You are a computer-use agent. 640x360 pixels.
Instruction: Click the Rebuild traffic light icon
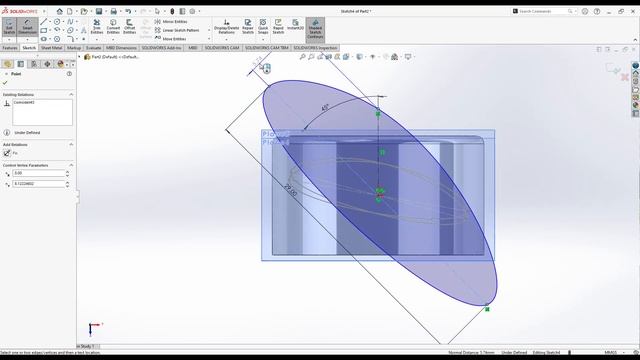[172, 11]
